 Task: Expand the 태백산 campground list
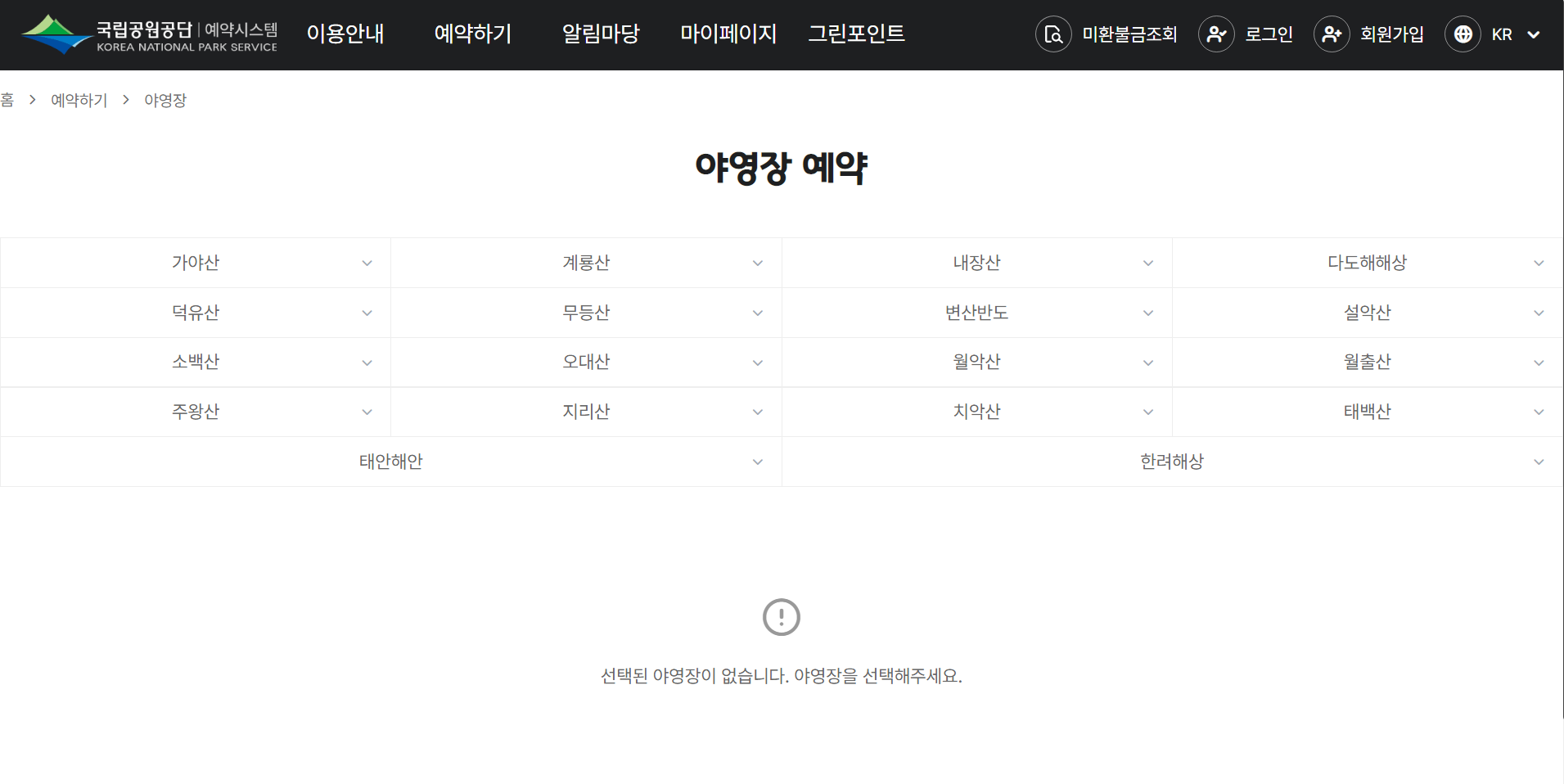tap(1368, 412)
